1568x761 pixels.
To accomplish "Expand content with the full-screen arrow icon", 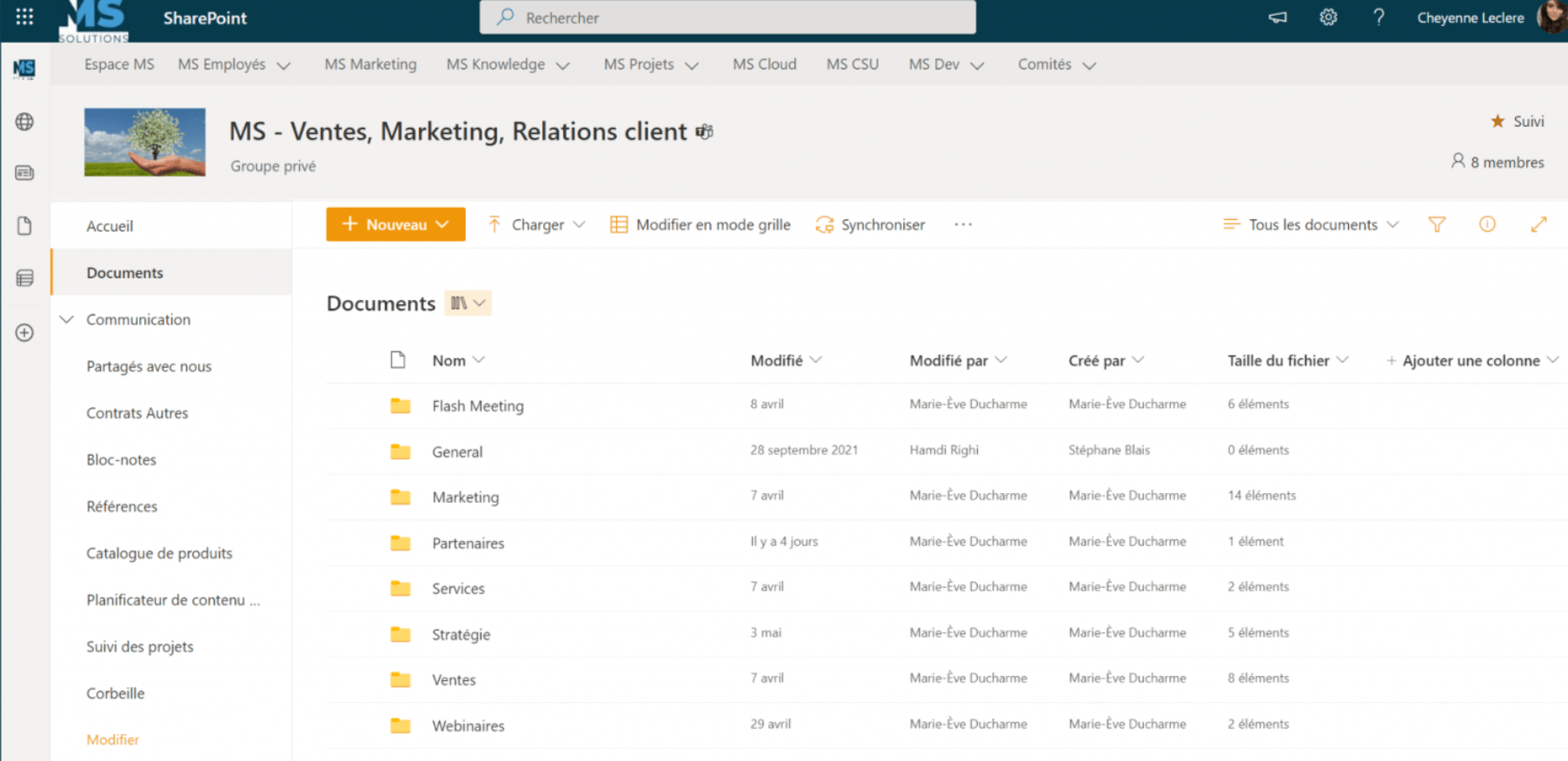I will (x=1538, y=224).
